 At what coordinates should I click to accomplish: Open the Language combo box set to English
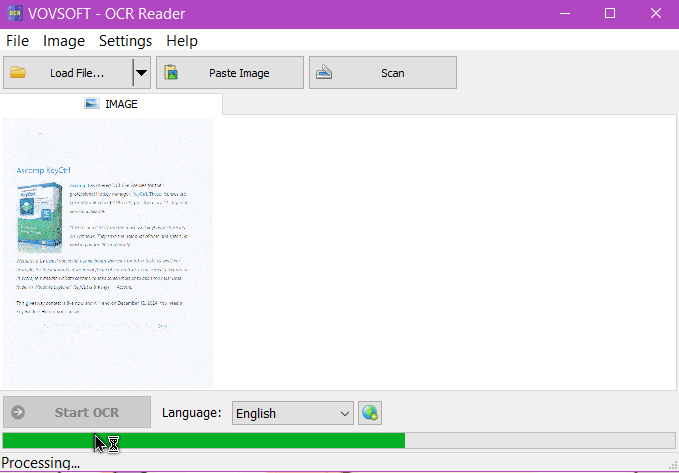tap(293, 414)
